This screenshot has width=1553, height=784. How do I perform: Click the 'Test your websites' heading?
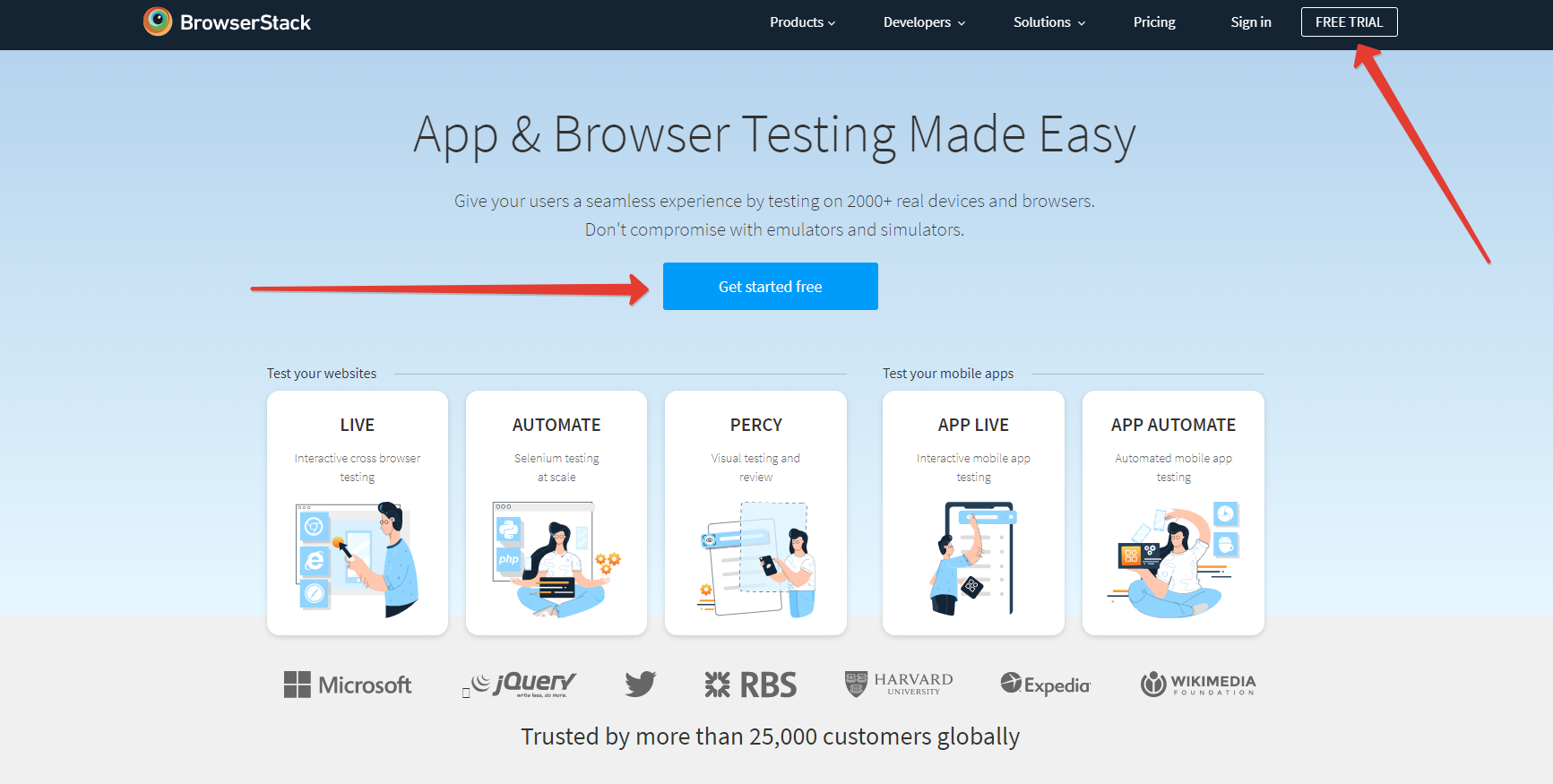click(322, 374)
